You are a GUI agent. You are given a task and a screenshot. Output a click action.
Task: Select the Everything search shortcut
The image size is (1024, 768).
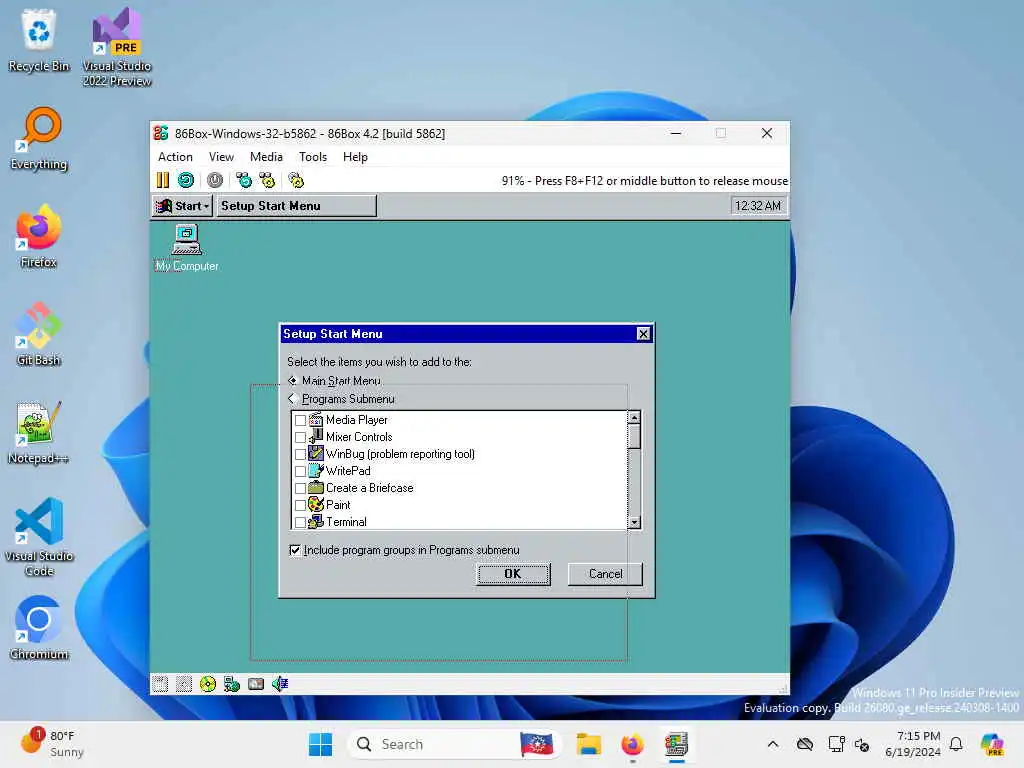point(39,138)
